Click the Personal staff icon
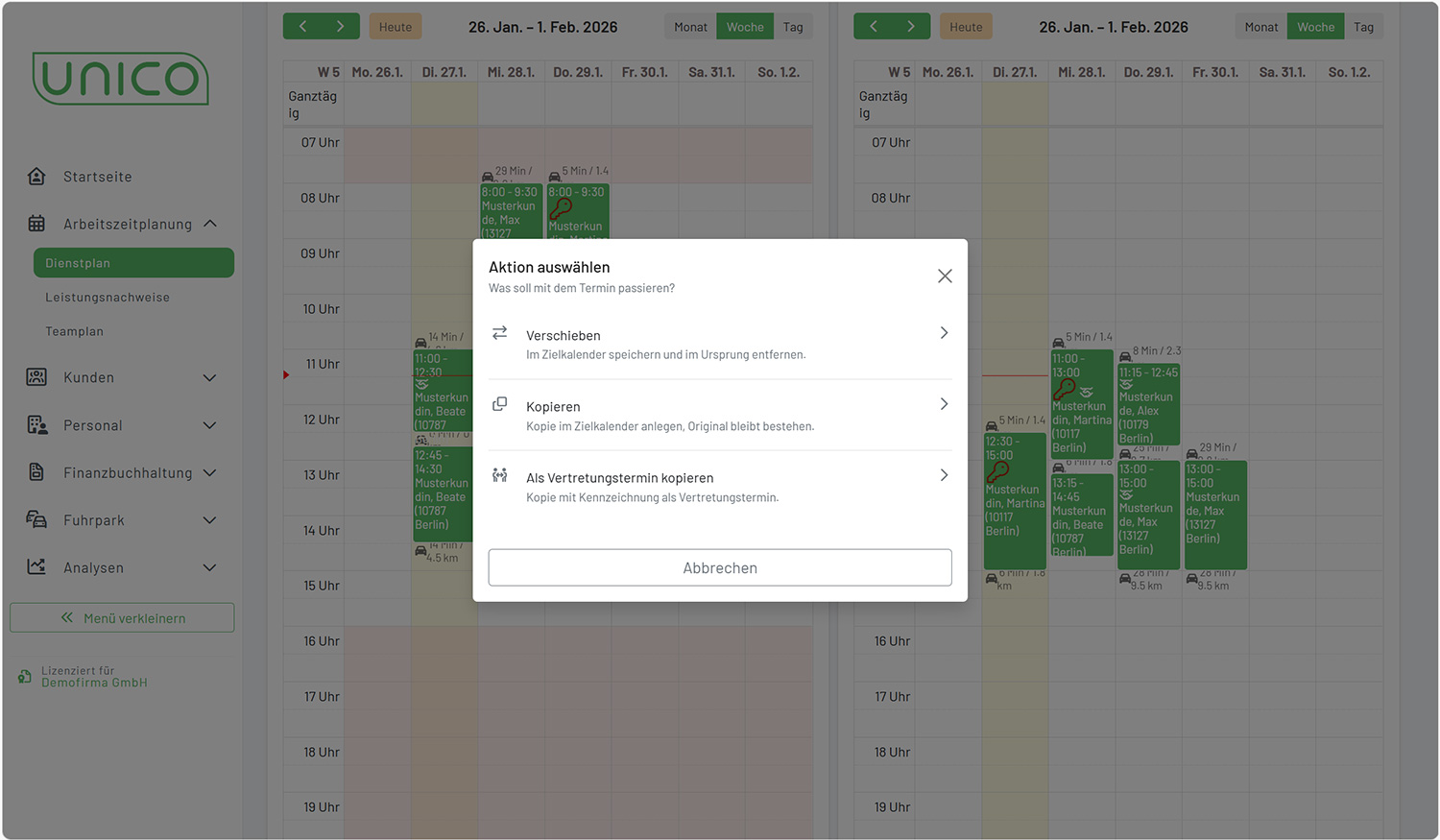Image resolution: width=1440 pixels, height=840 pixels. coord(36,425)
